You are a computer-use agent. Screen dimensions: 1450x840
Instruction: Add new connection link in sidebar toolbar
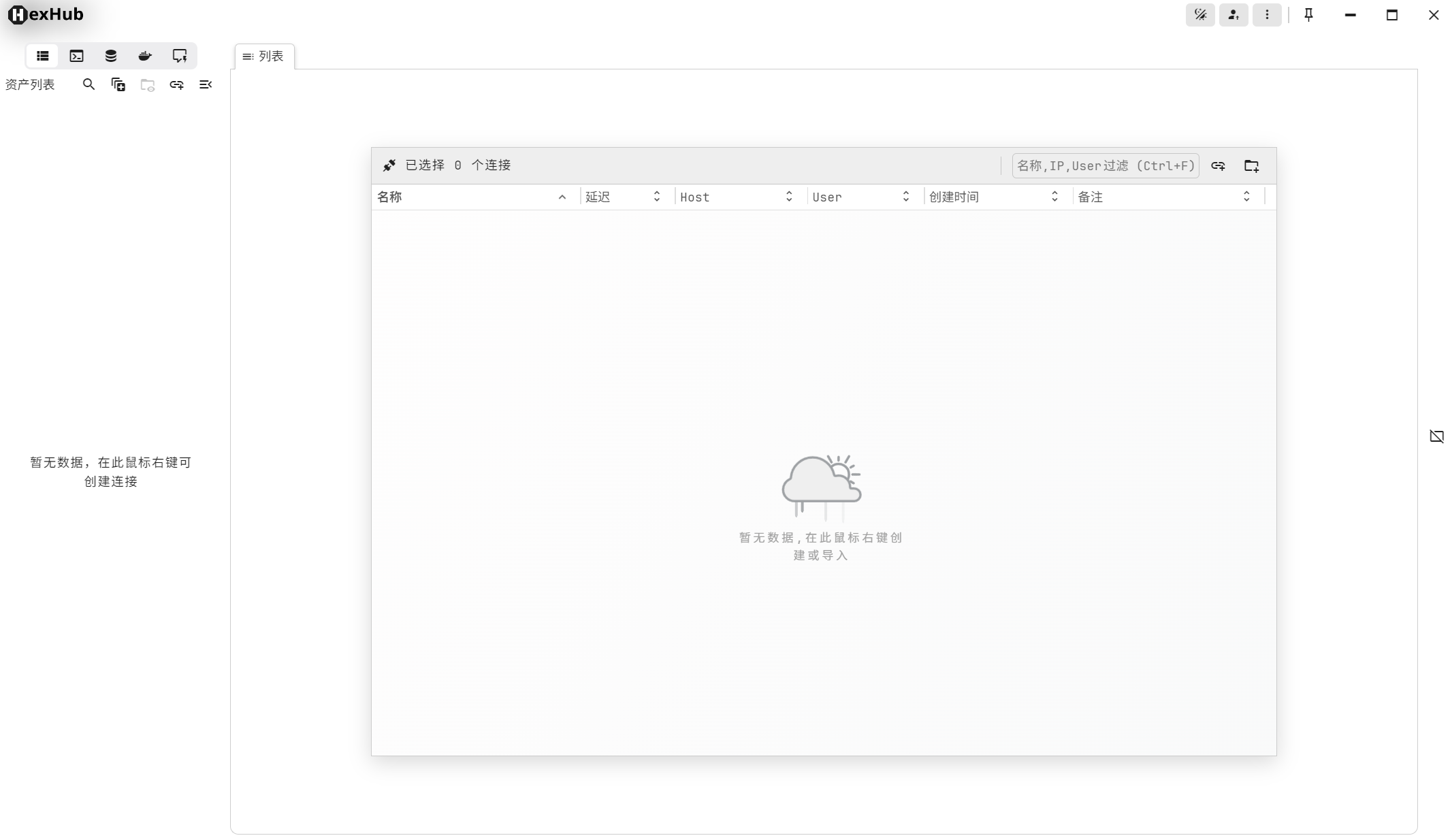click(x=176, y=84)
